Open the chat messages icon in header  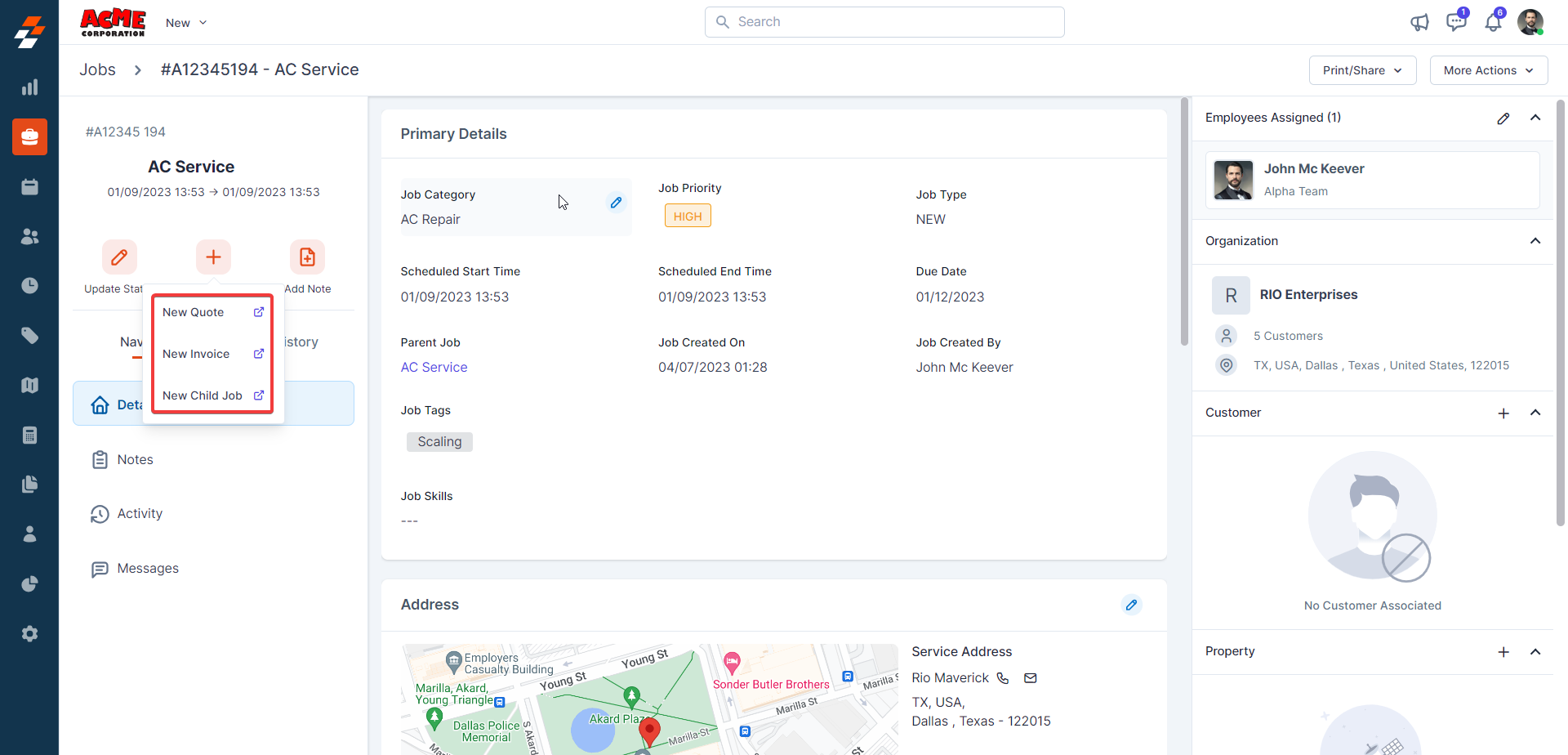[1455, 22]
